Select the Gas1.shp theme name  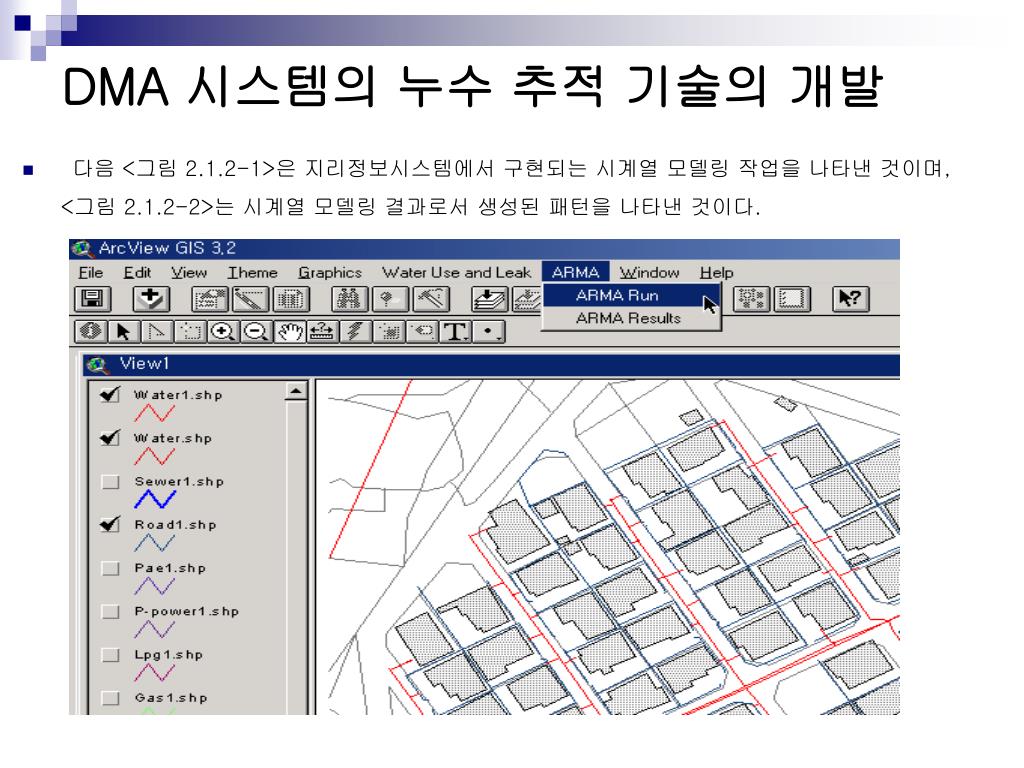coord(171,697)
